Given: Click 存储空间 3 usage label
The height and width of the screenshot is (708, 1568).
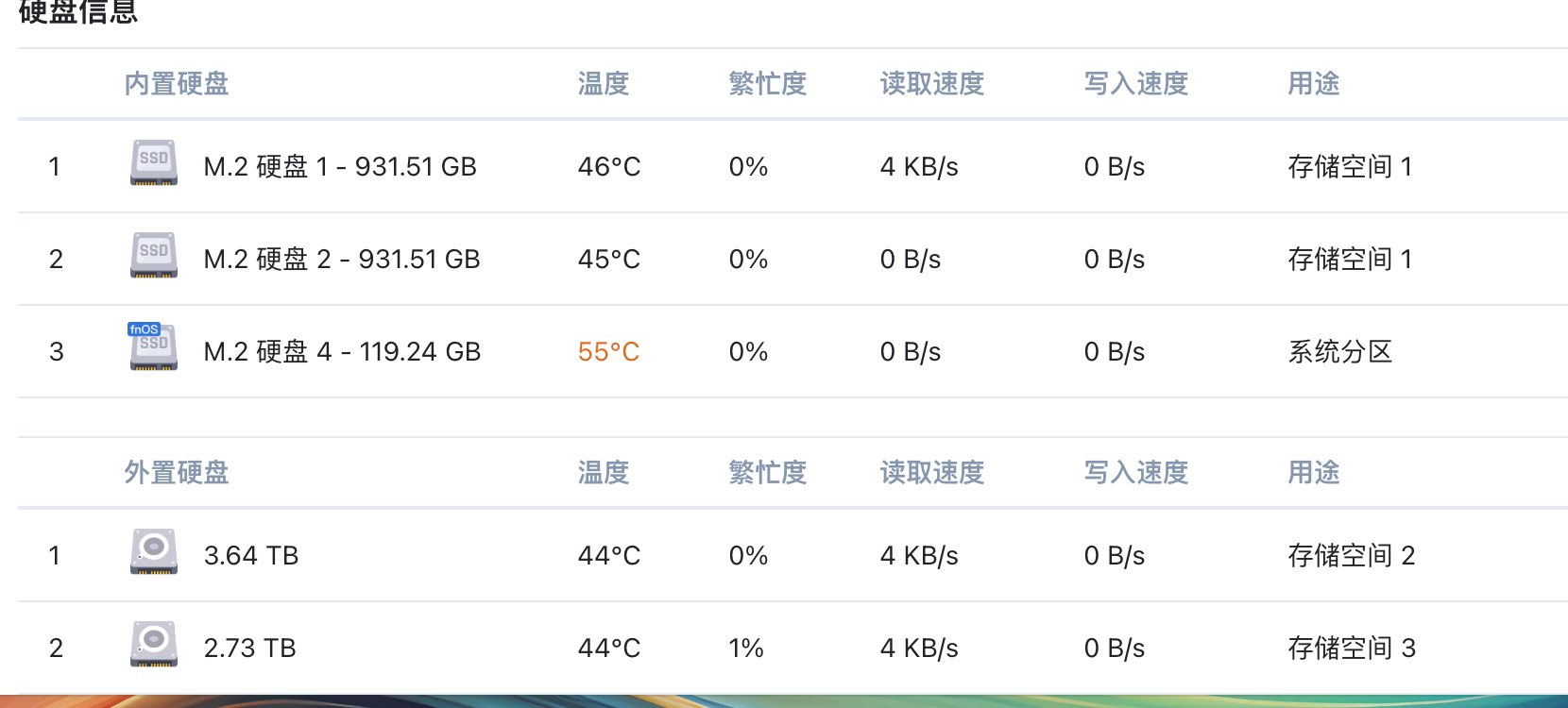Looking at the screenshot, I should [x=1351, y=649].
